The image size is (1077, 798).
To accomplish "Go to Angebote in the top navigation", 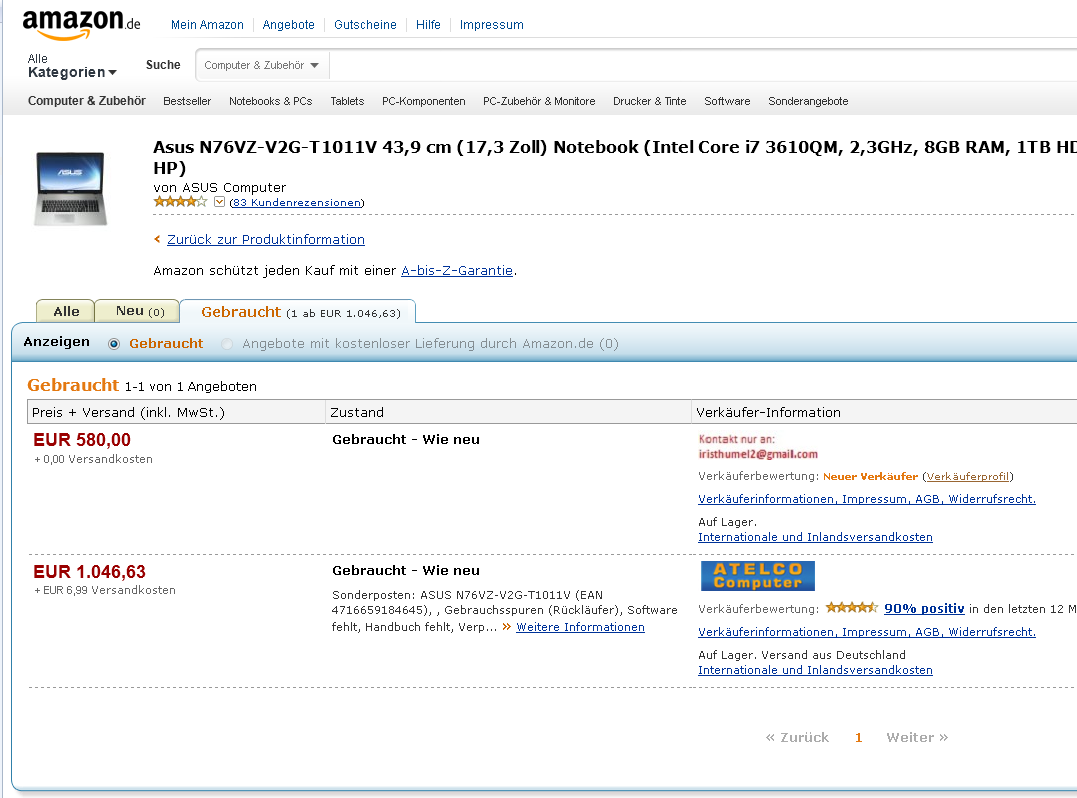I will [x=288, y=25].
